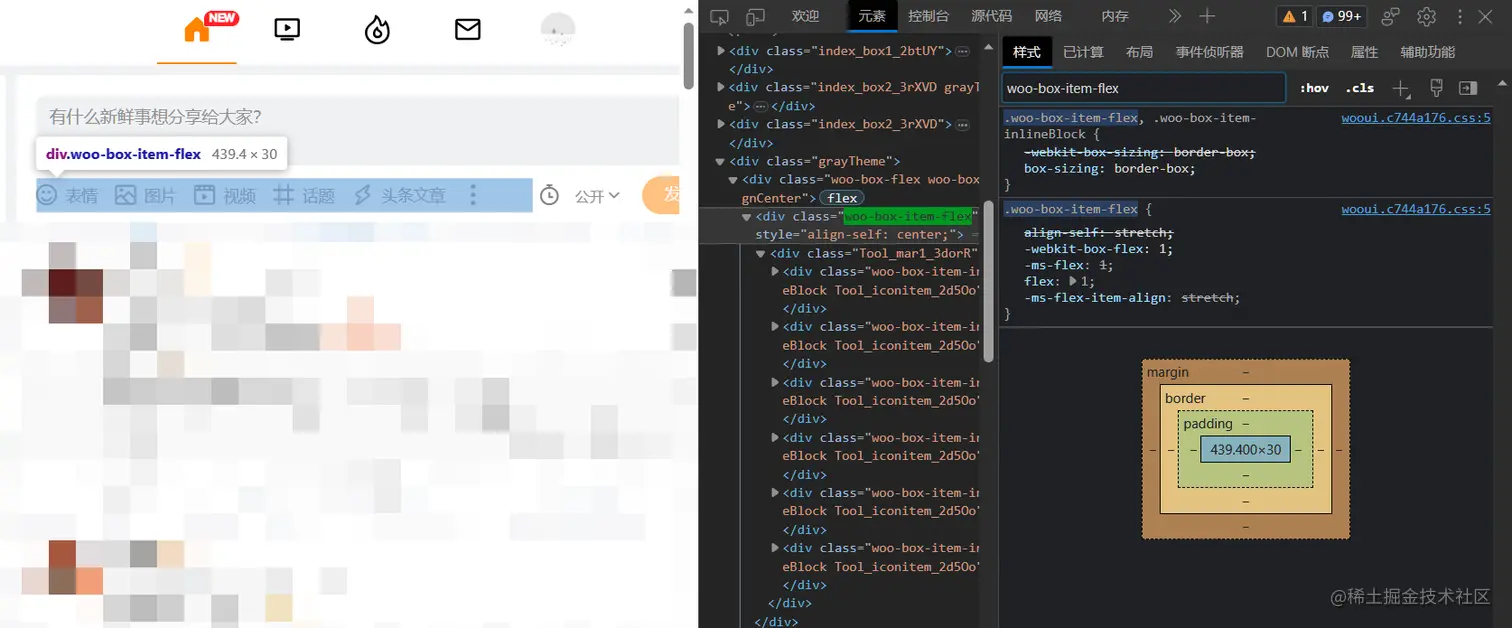
Task: Toggle the .cls class editor
Action: pos(1359,88)
